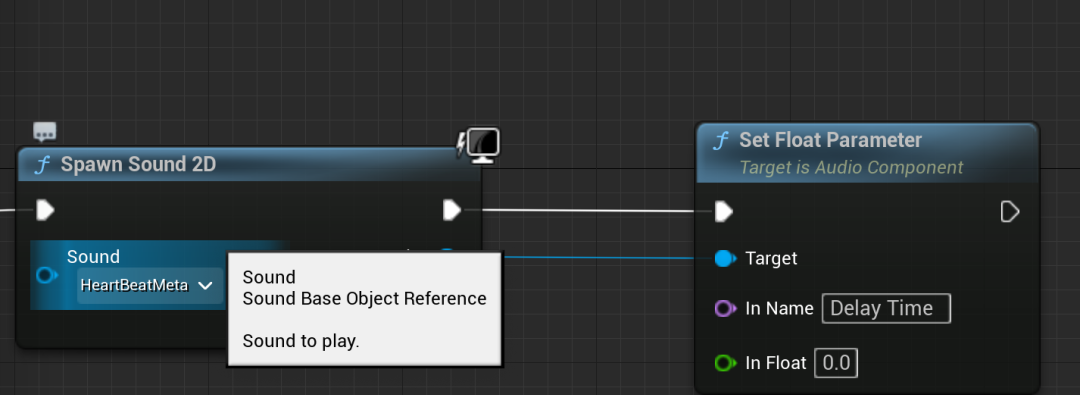Click the Set Float Parameter exec output pin
This screenshot has width=1080, height=395.
[x=1009, y=212]
